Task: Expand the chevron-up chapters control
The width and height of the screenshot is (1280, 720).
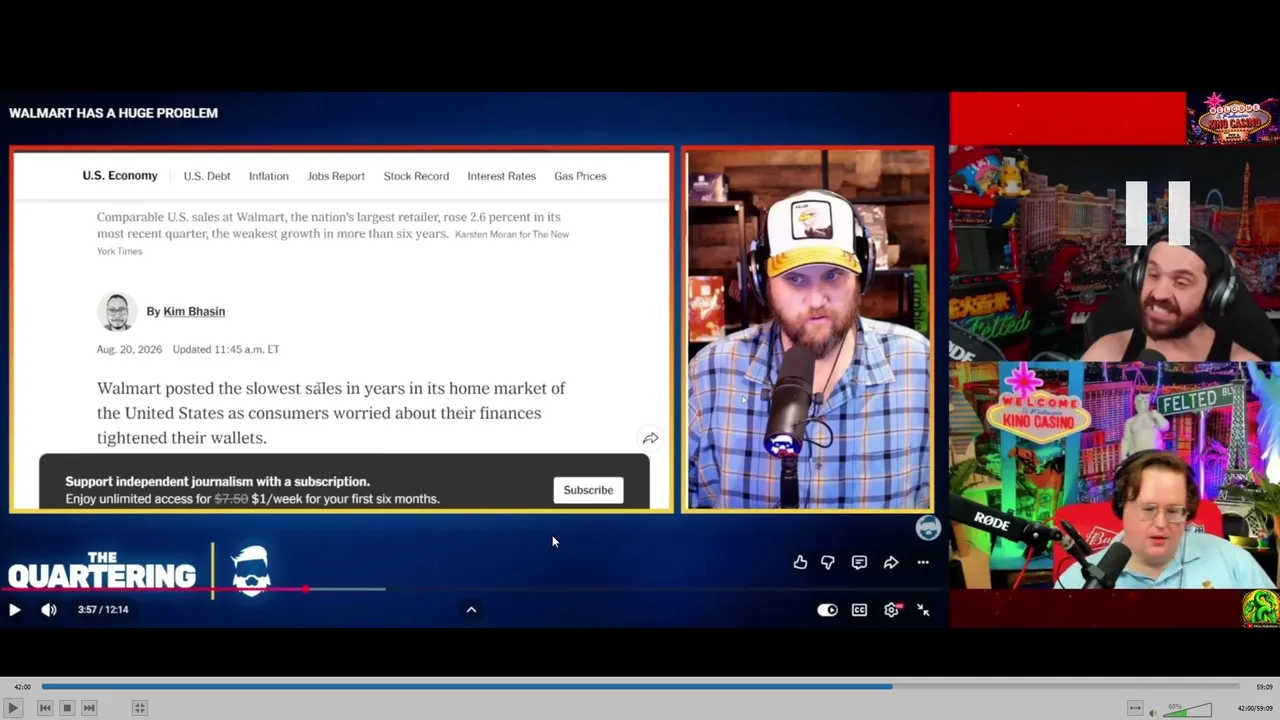Action: (471, 609)
